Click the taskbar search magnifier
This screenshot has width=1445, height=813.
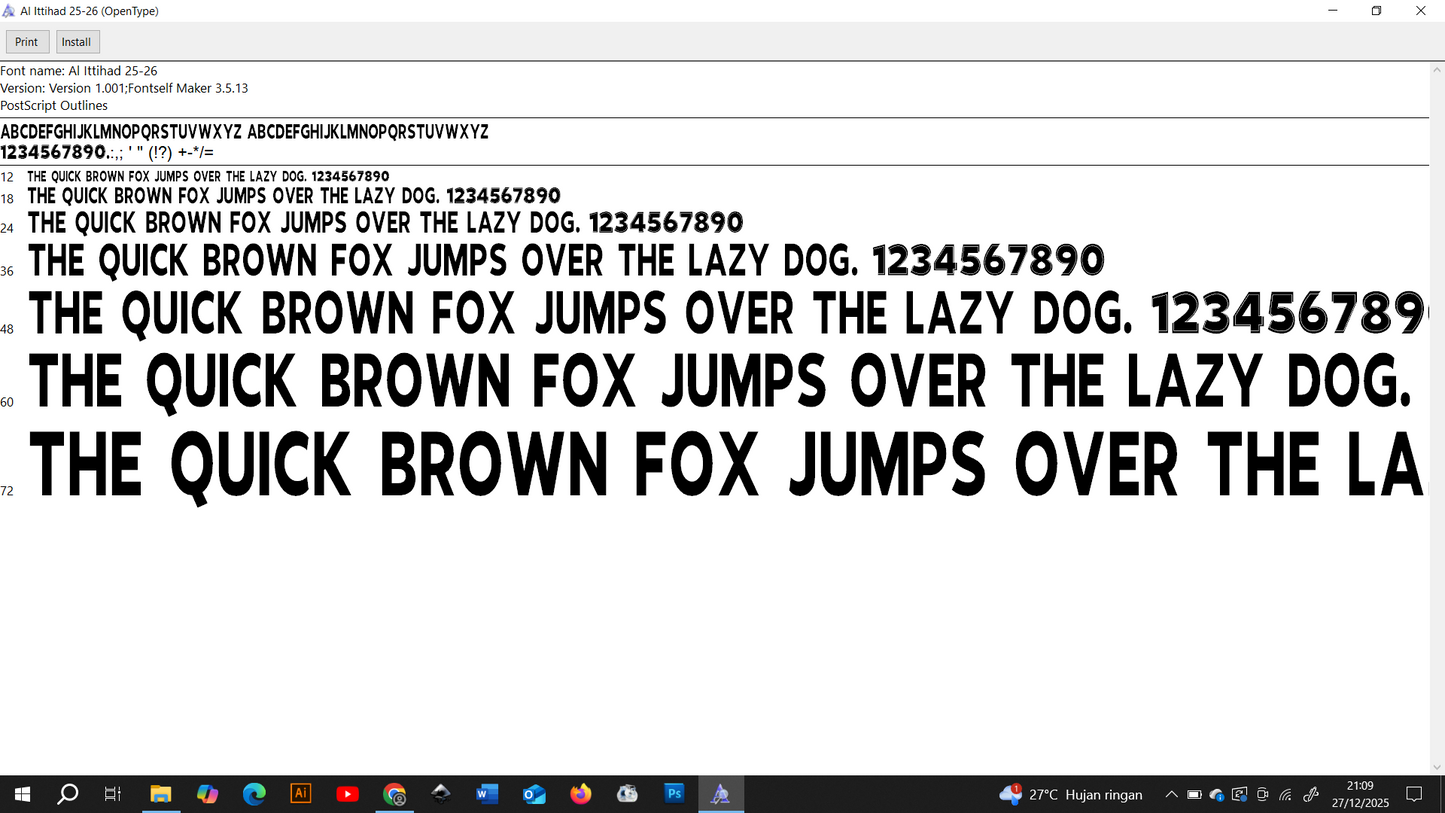tap(68, 794)
